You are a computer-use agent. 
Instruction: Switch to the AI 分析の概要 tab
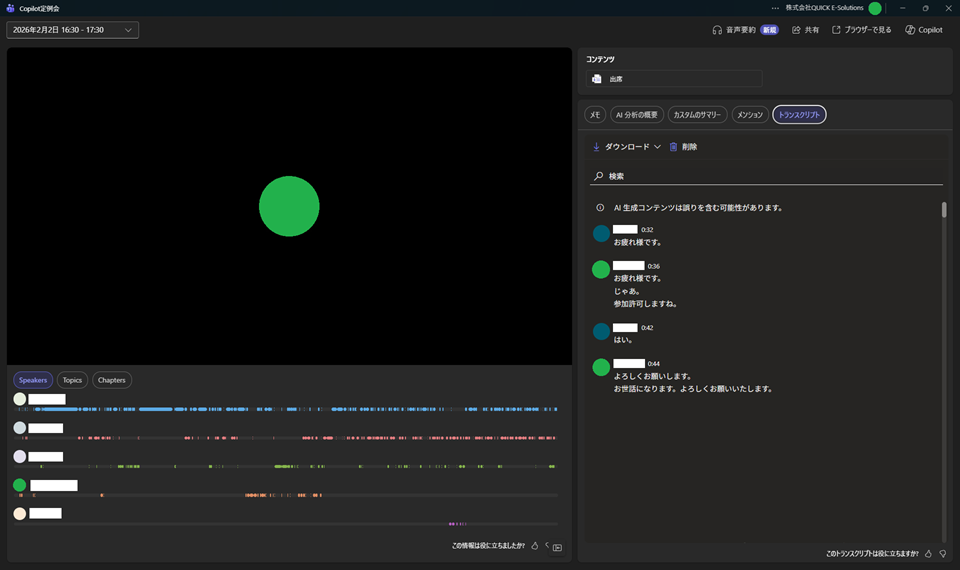click(x=637, y=115)
